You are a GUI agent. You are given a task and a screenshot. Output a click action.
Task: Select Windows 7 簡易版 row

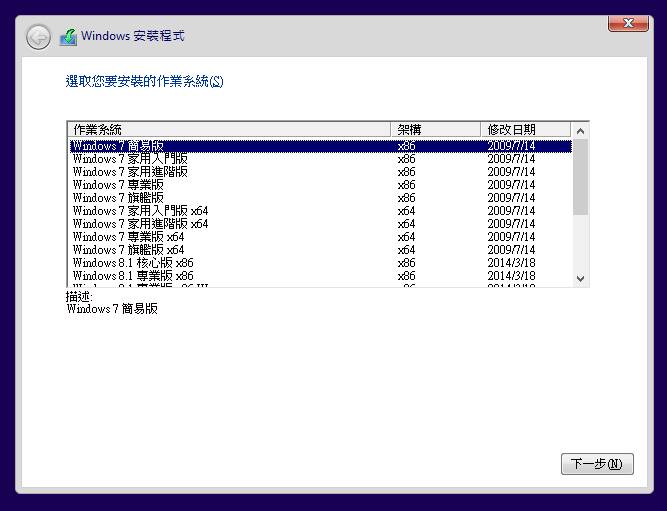[321, 146]
